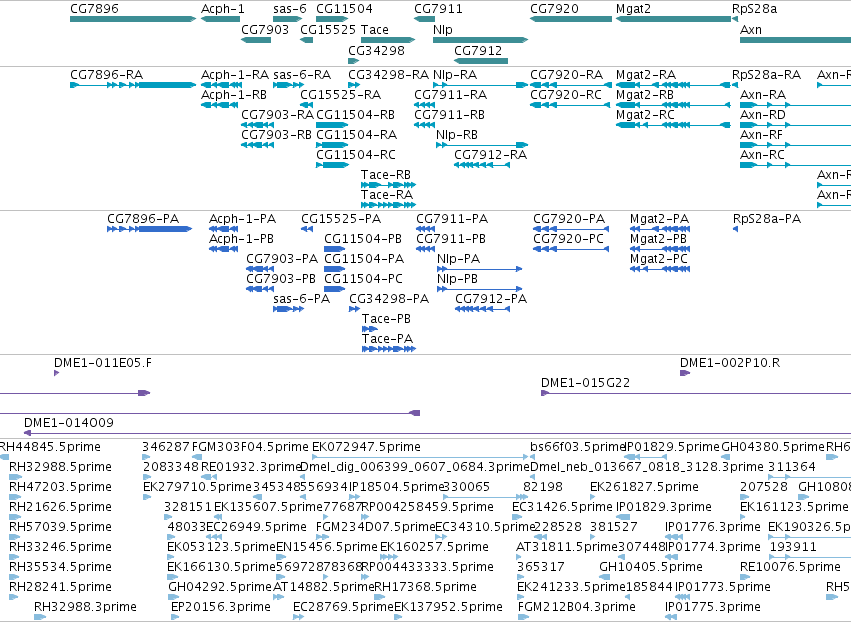Select the EC31426.5prime EST label
The image size is (851, 622).
tap(562, 507)
